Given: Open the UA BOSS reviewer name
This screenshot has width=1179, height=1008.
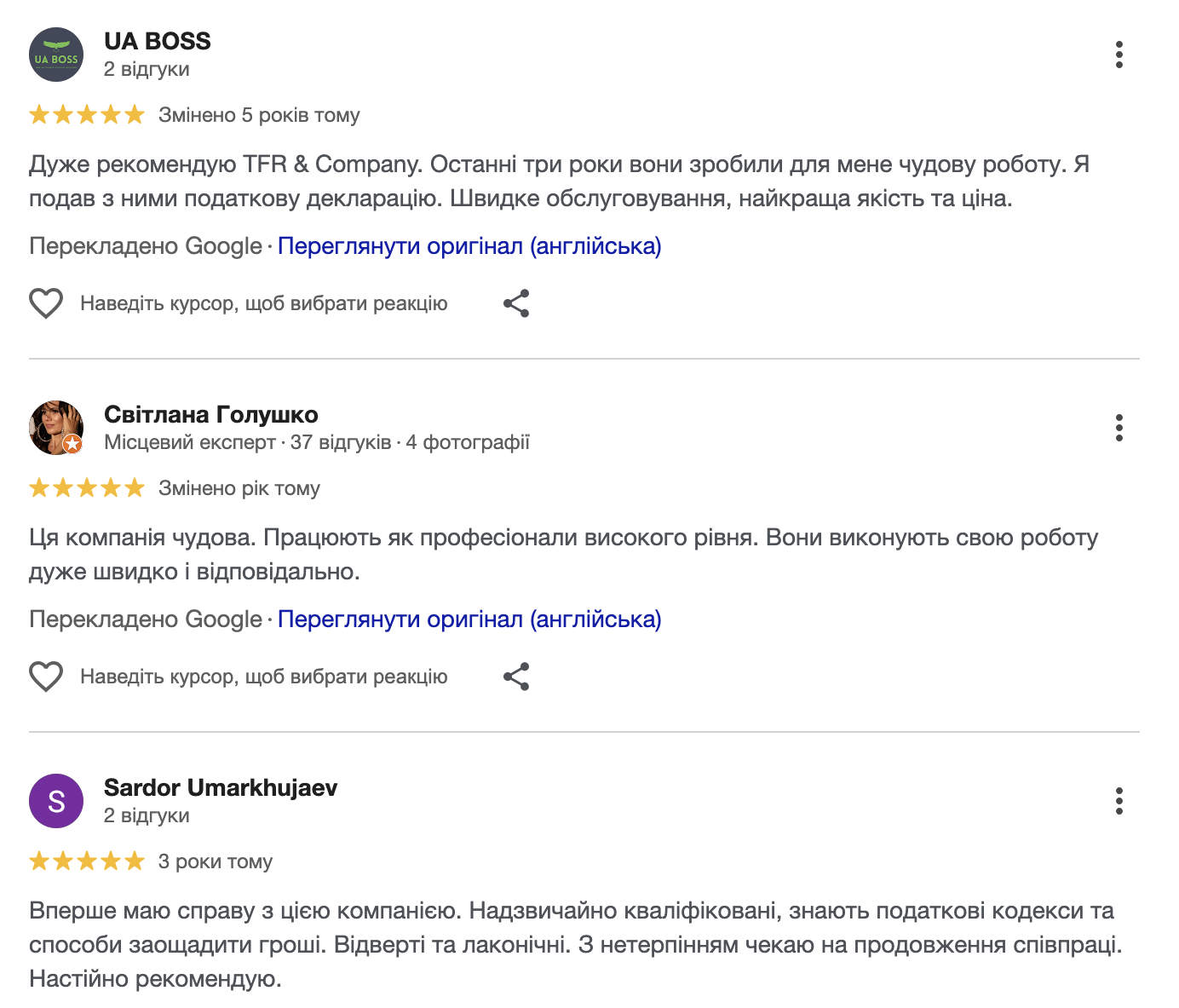Looking at the screenshot, I should [158, 41].
